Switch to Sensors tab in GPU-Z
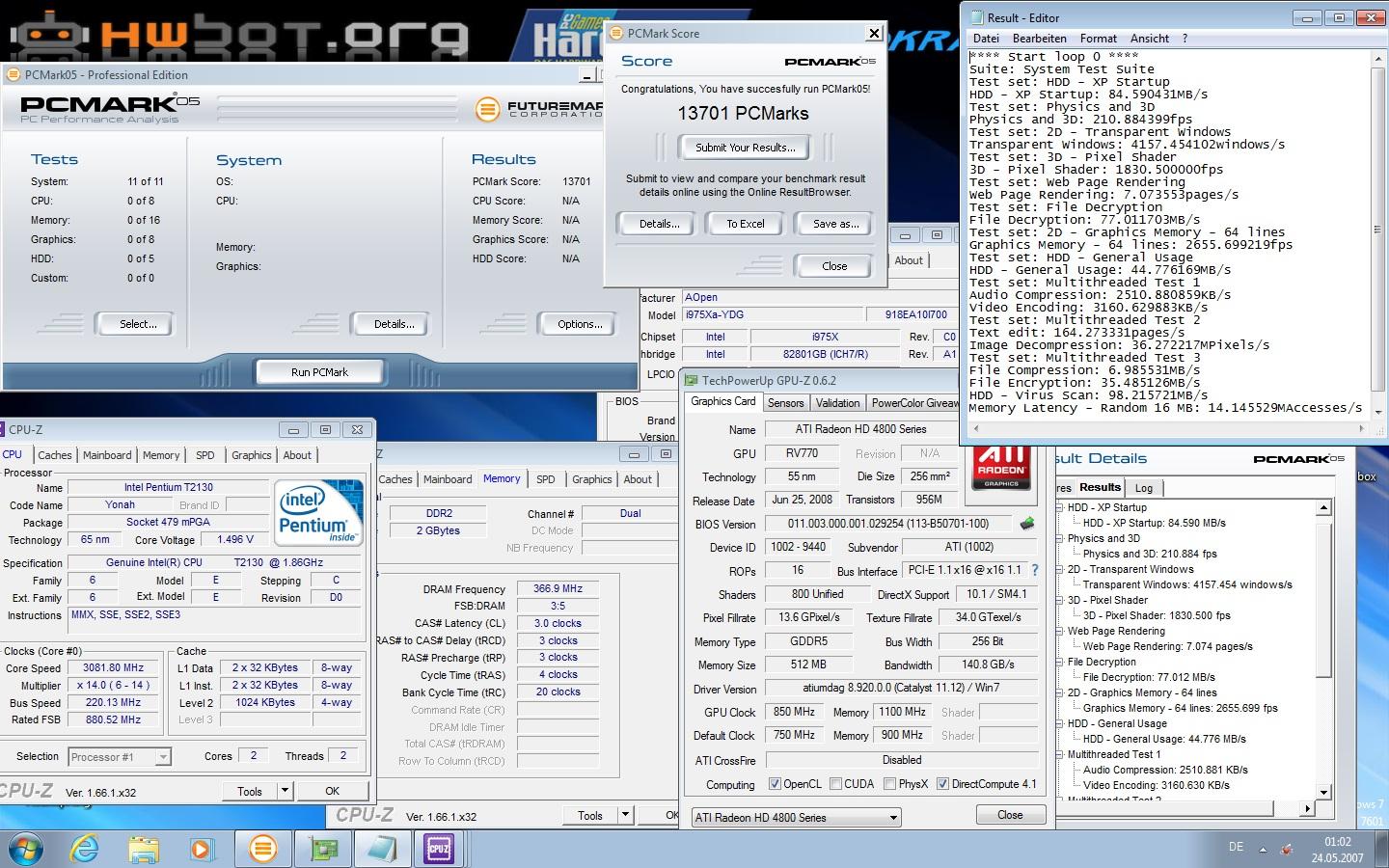Viewport: 1389px width, 868px height. 785,403
